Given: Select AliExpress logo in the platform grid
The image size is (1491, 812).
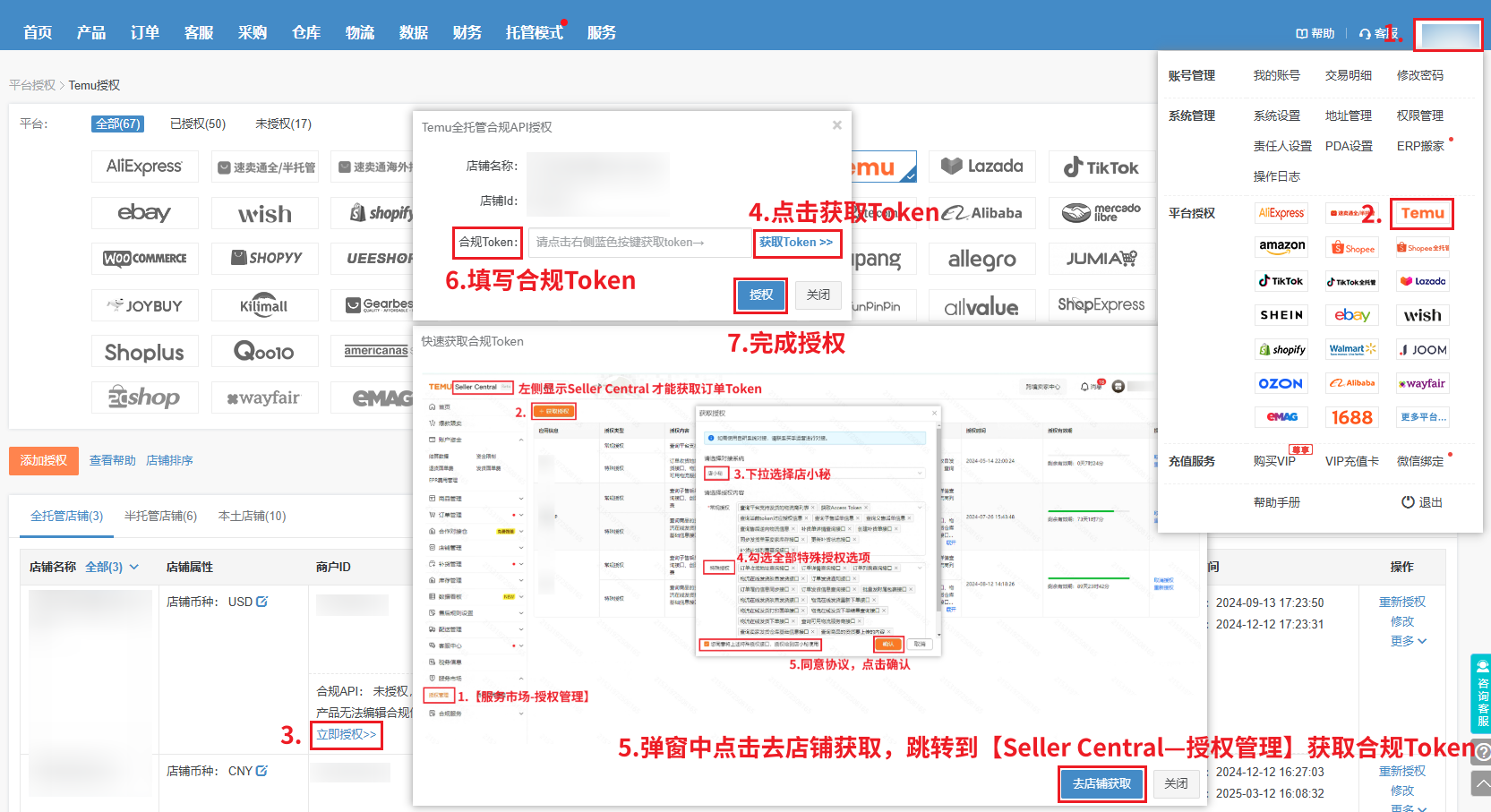Looking at the screenshot, I should click(144, 167).
